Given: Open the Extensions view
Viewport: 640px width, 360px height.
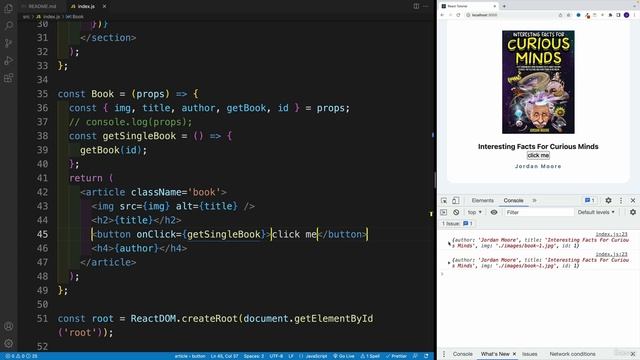Looking at the screenshot, I should (x=9, y=78).
